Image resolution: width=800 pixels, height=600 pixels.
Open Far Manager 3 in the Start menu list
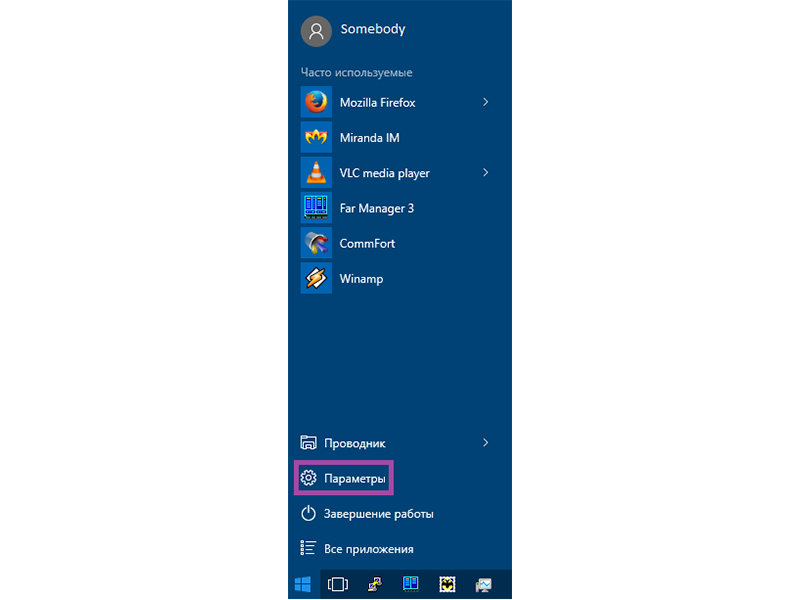tap(376, 208)
